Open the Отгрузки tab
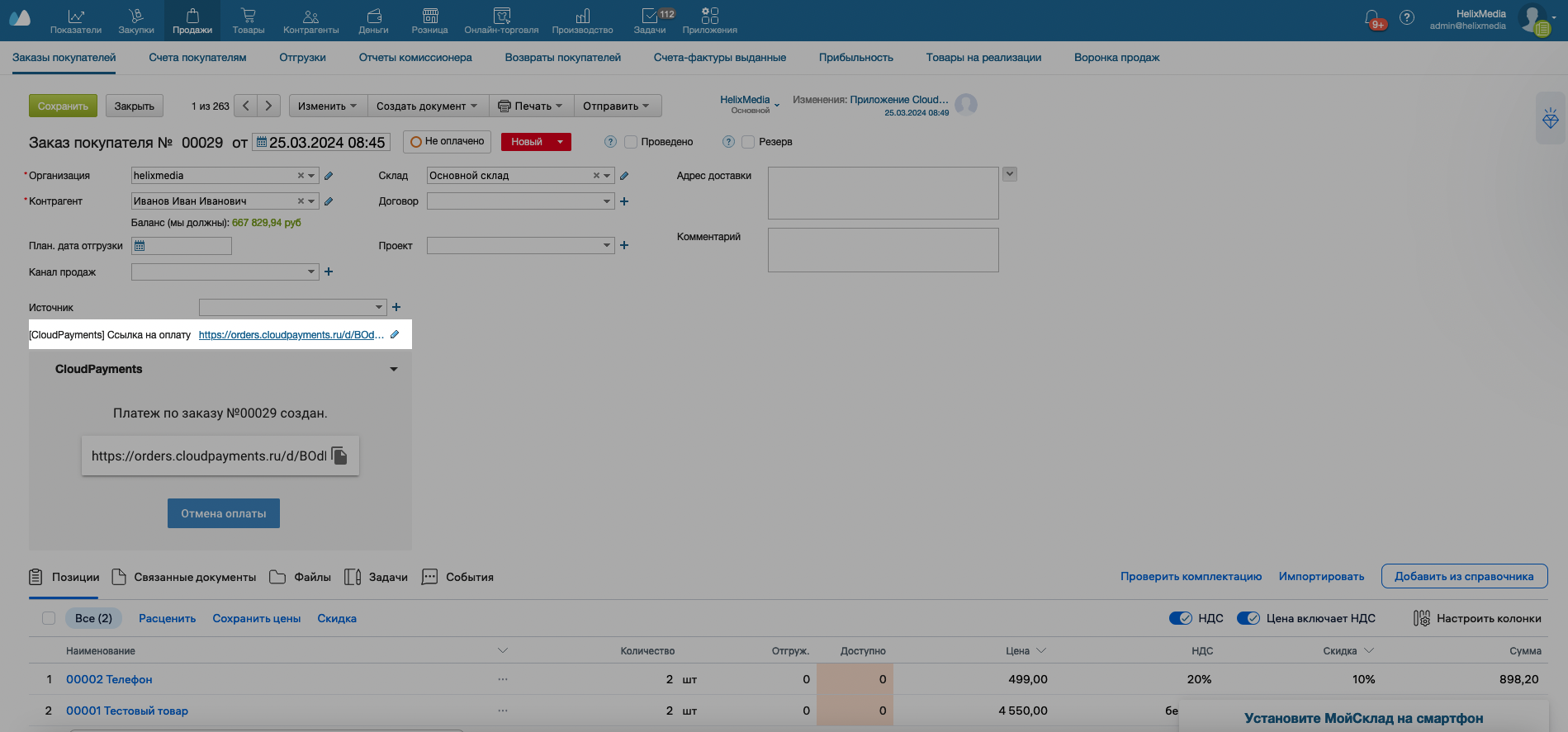 [x=302, y=58]
